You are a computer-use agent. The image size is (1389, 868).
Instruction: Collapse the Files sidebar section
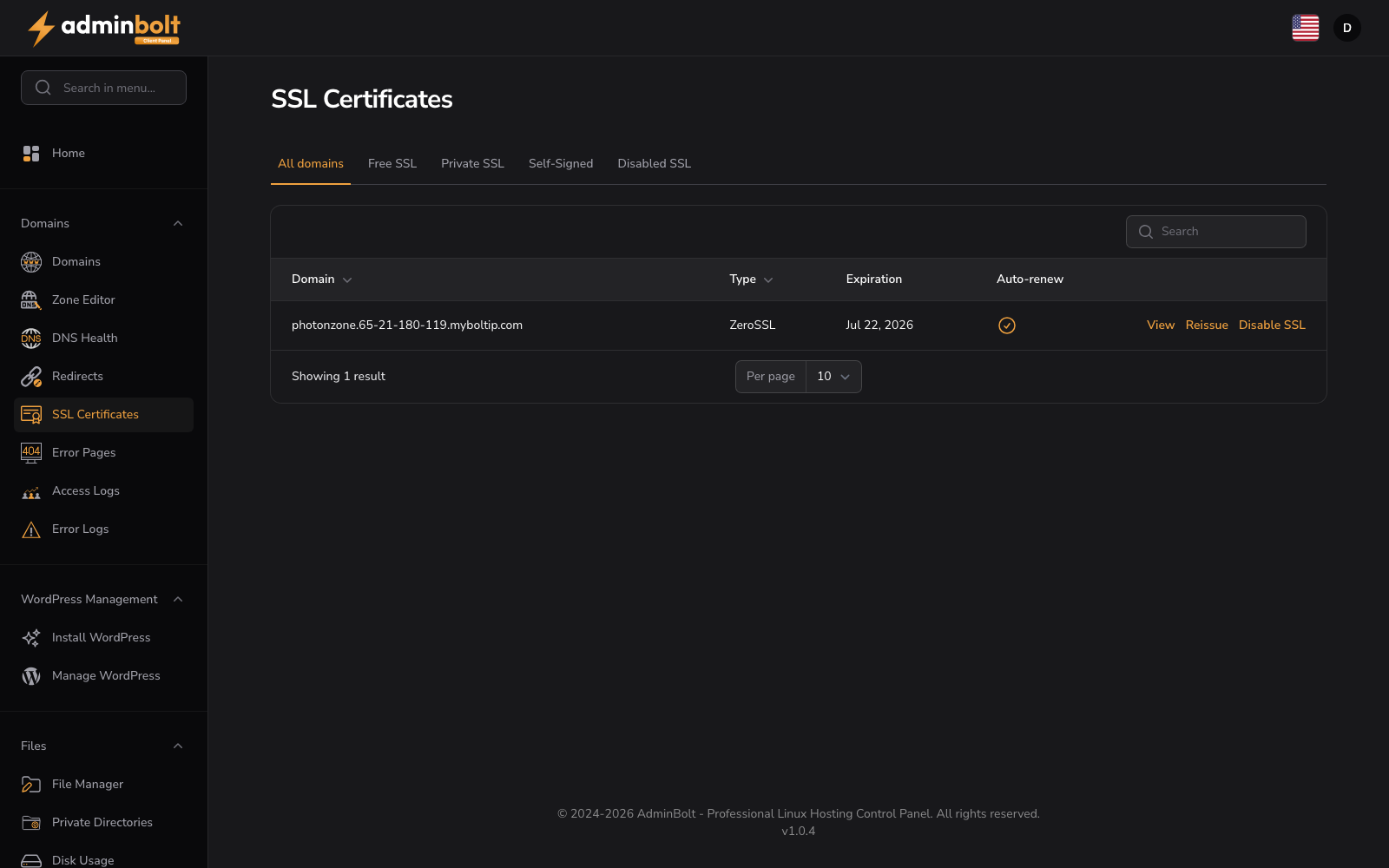pyautogui.click(x=178, y=746)
